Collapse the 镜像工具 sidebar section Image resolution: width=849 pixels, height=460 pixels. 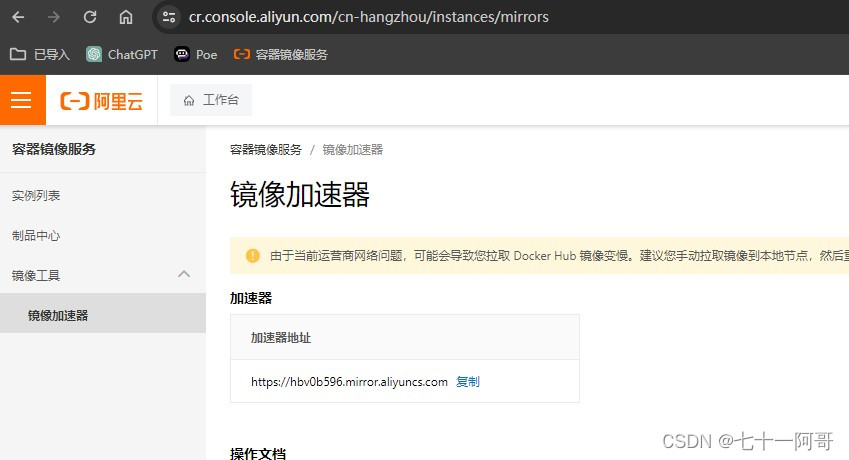point(103,275)
